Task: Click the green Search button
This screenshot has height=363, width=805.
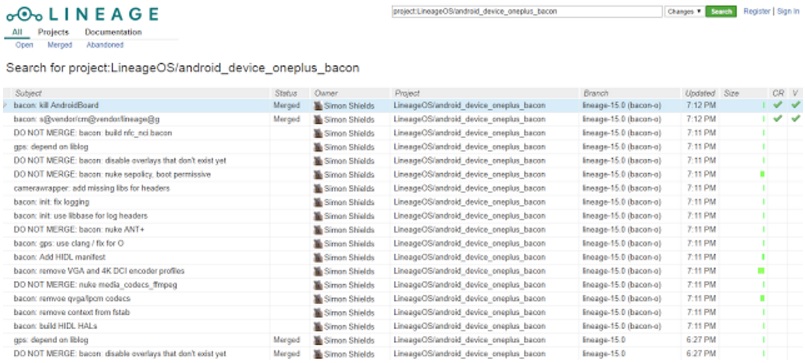Action: click(x=721, y=11)
